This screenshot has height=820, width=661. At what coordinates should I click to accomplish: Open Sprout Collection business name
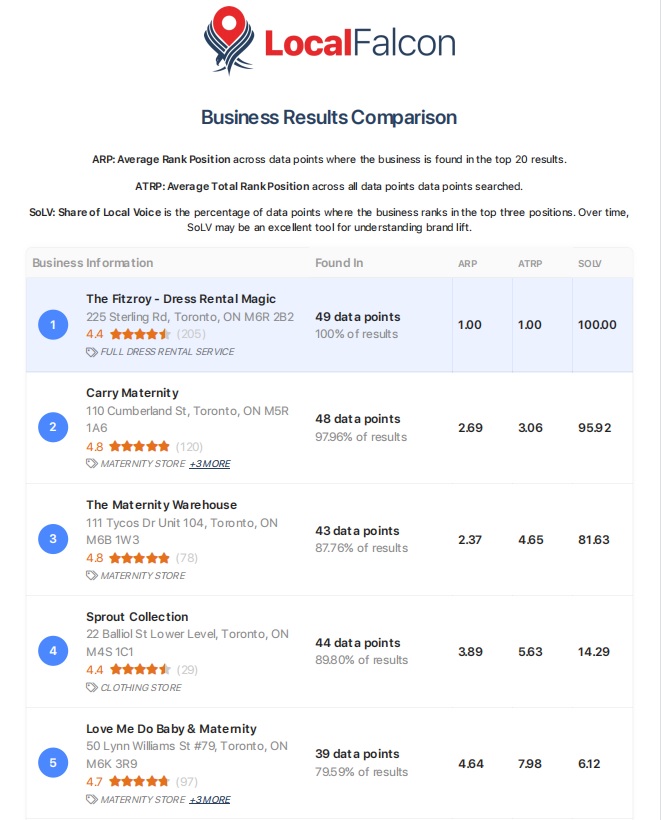coord(137,617)
